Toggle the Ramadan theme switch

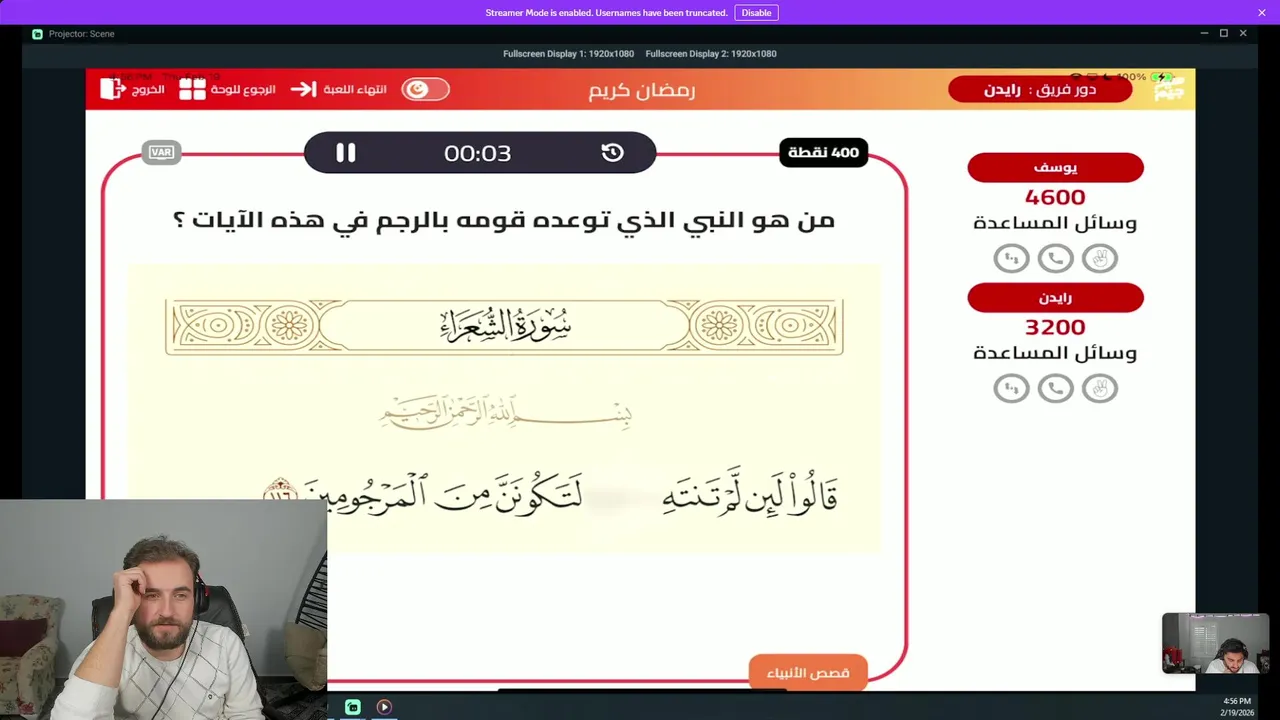coord(425,89)
